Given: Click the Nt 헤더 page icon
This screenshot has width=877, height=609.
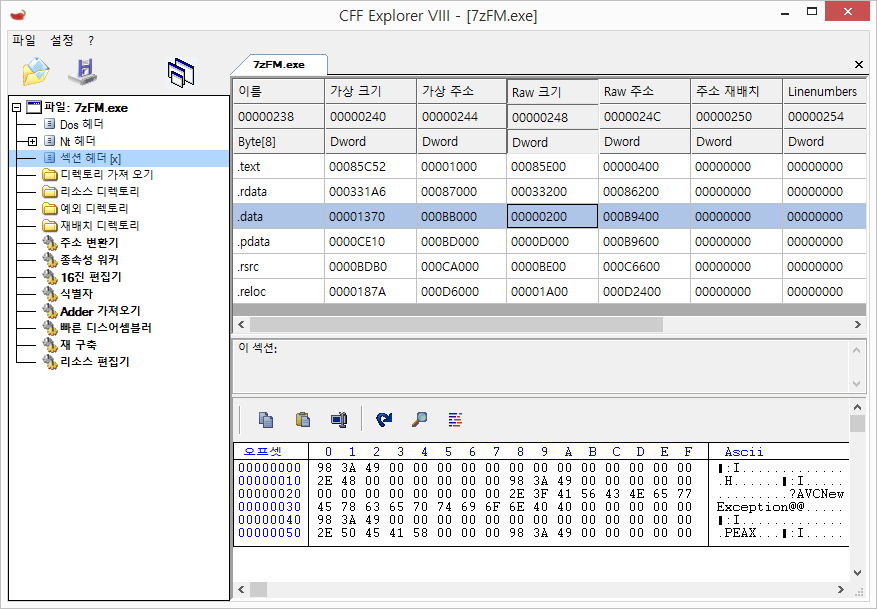Looking at the screenshot, I should 49,140.
